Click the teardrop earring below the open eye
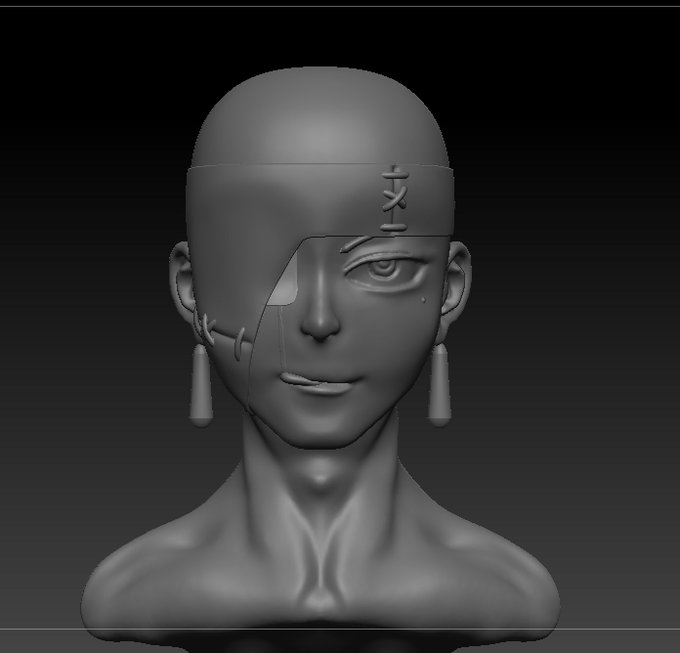 440,384
